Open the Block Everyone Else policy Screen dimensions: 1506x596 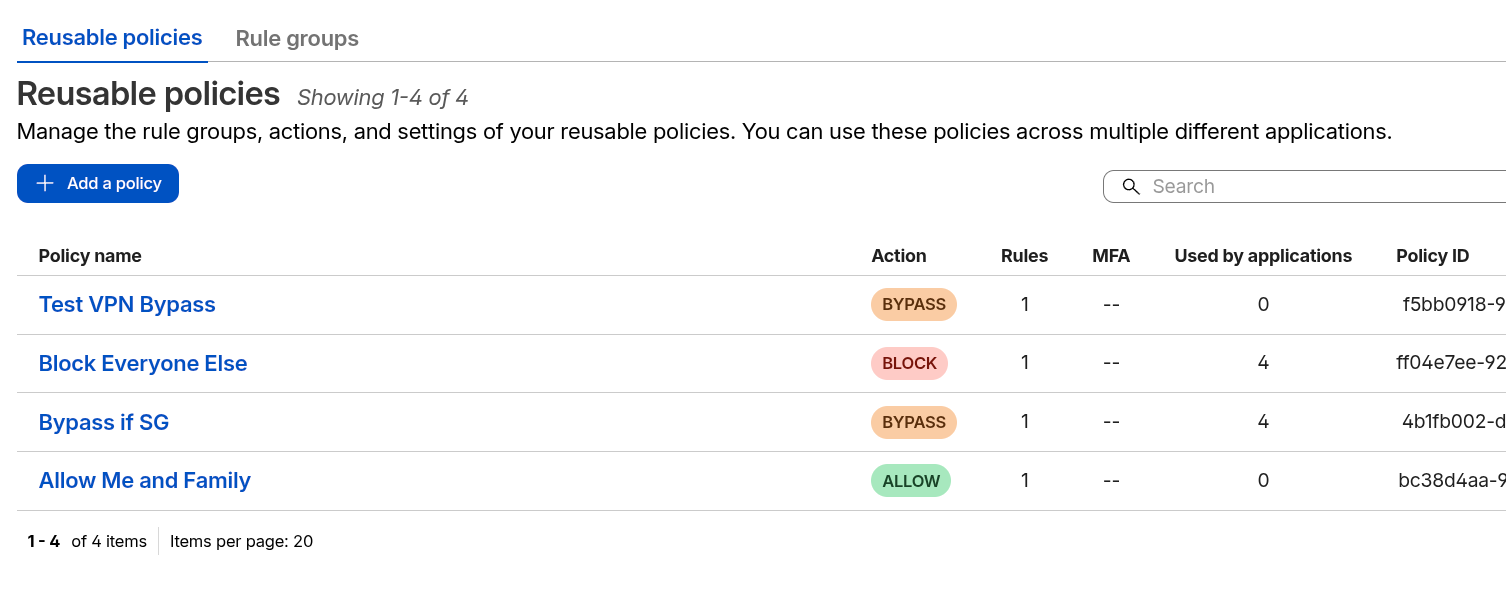pos(143,364)
